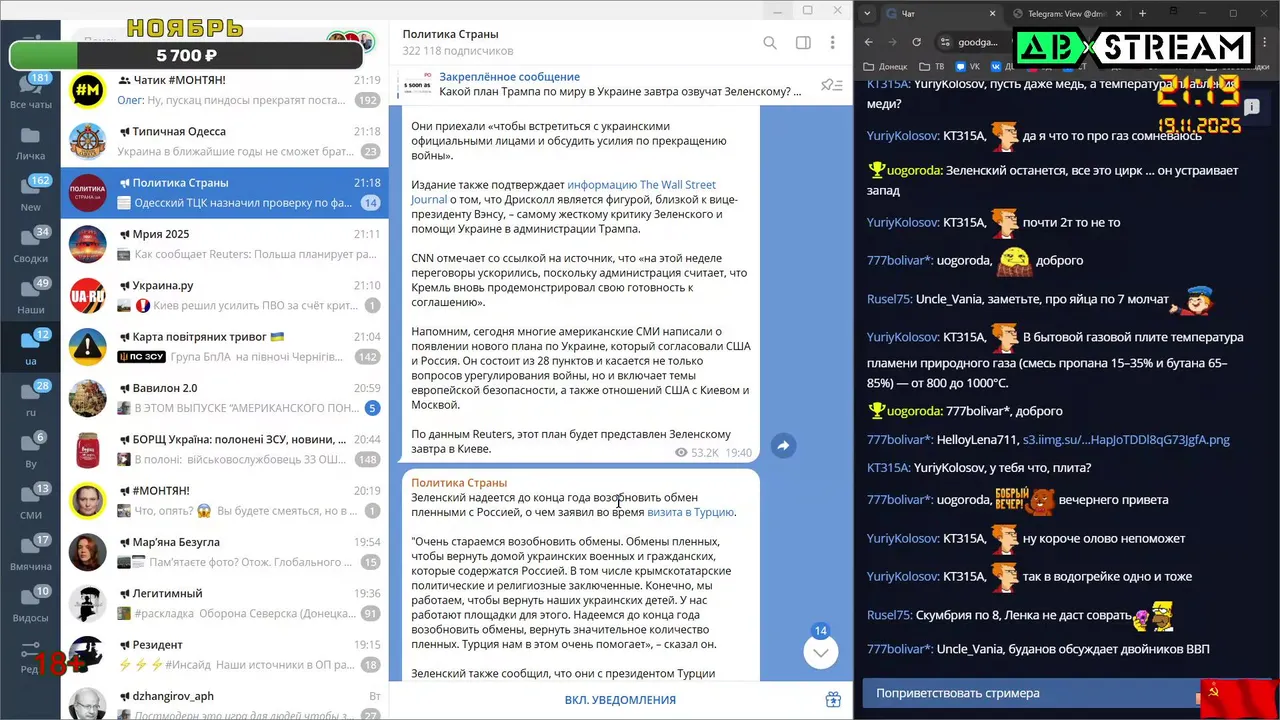Viewport: 1280px width, 720px height.
Task: Open Chrome three-dot menu
Action: (x=1264, y=42)
